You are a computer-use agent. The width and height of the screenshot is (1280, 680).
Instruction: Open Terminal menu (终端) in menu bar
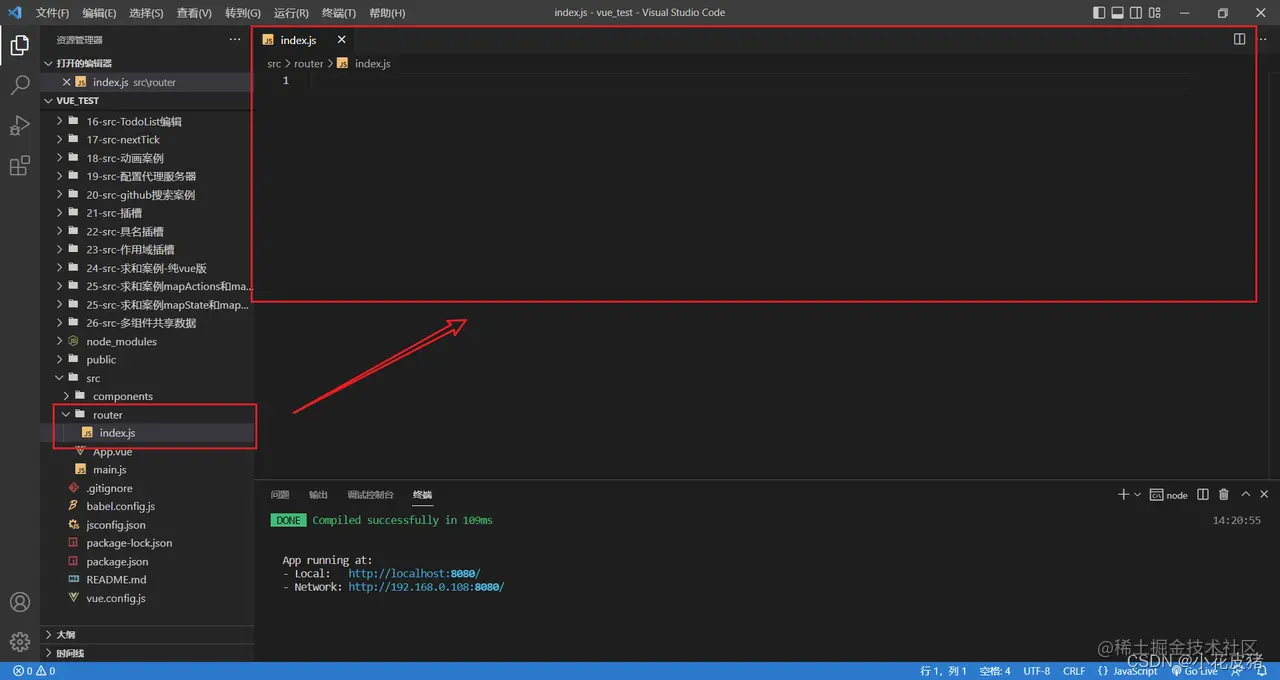click(339, 13)
